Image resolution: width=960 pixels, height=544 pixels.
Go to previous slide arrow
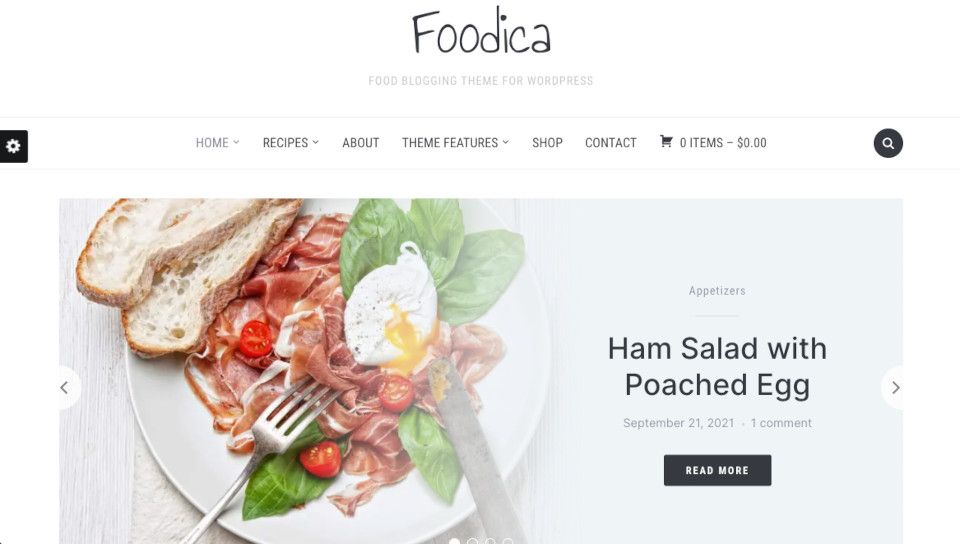(x=65, y=387)
